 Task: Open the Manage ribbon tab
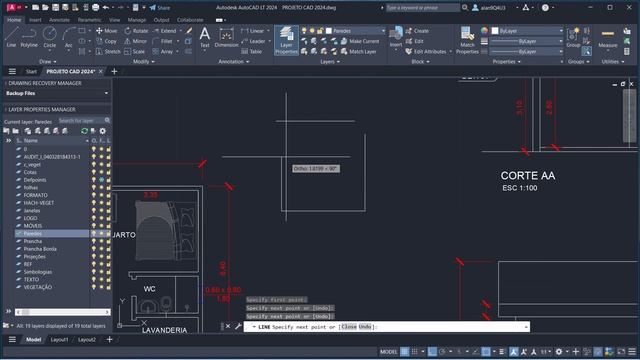(x=136, y=20)
